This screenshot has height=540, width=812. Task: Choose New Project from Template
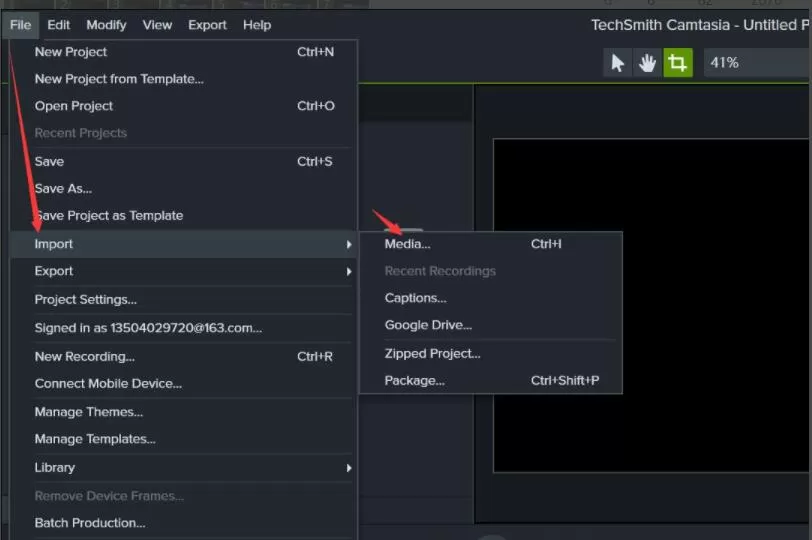[x=184, y=79]
